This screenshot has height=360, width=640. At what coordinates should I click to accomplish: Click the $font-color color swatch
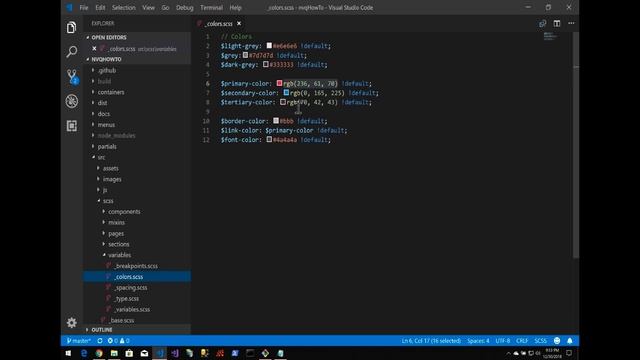pos(269,140)
